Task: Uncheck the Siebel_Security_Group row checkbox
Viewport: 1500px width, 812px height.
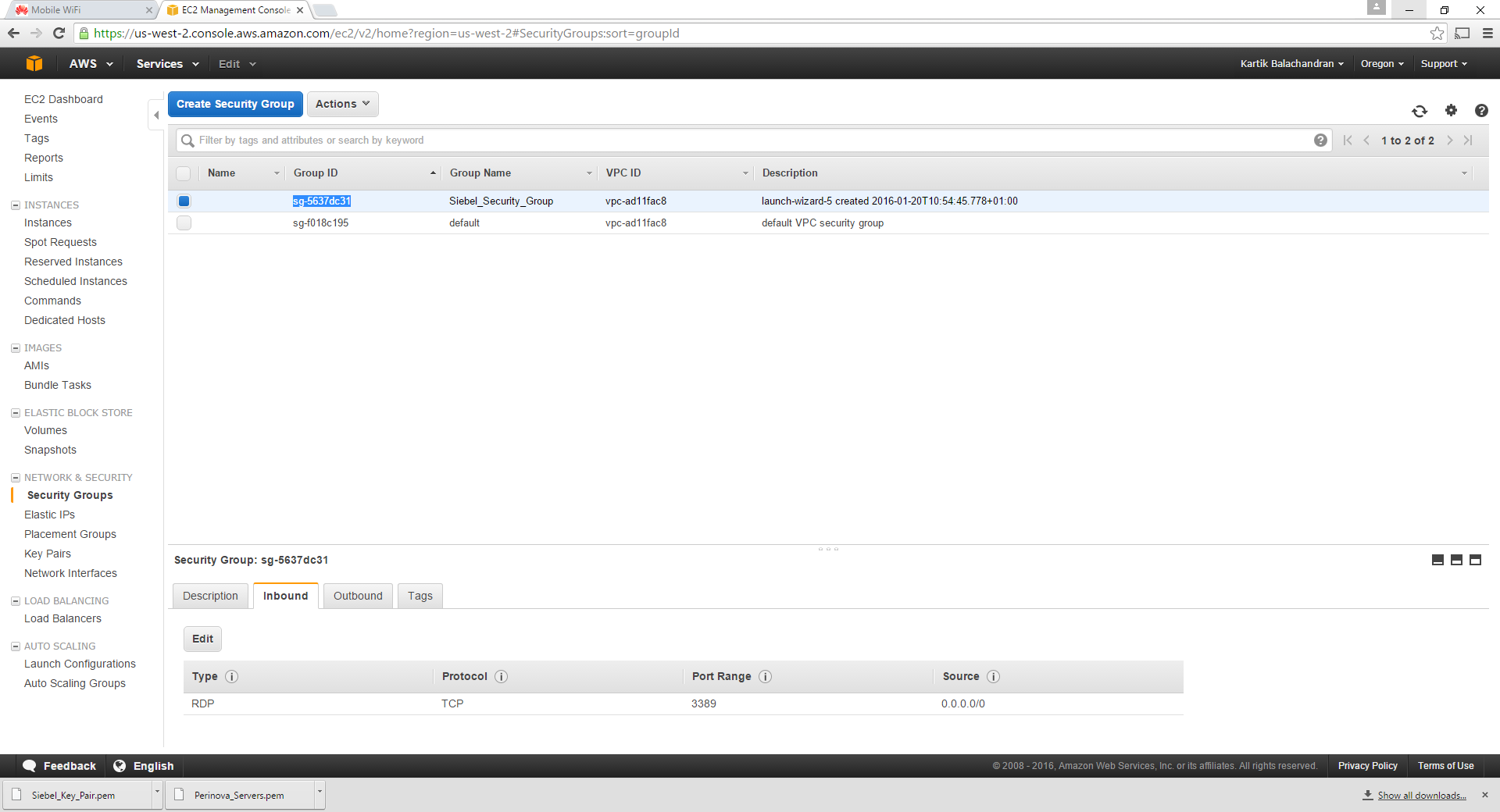Action: (x=184, y=201)
